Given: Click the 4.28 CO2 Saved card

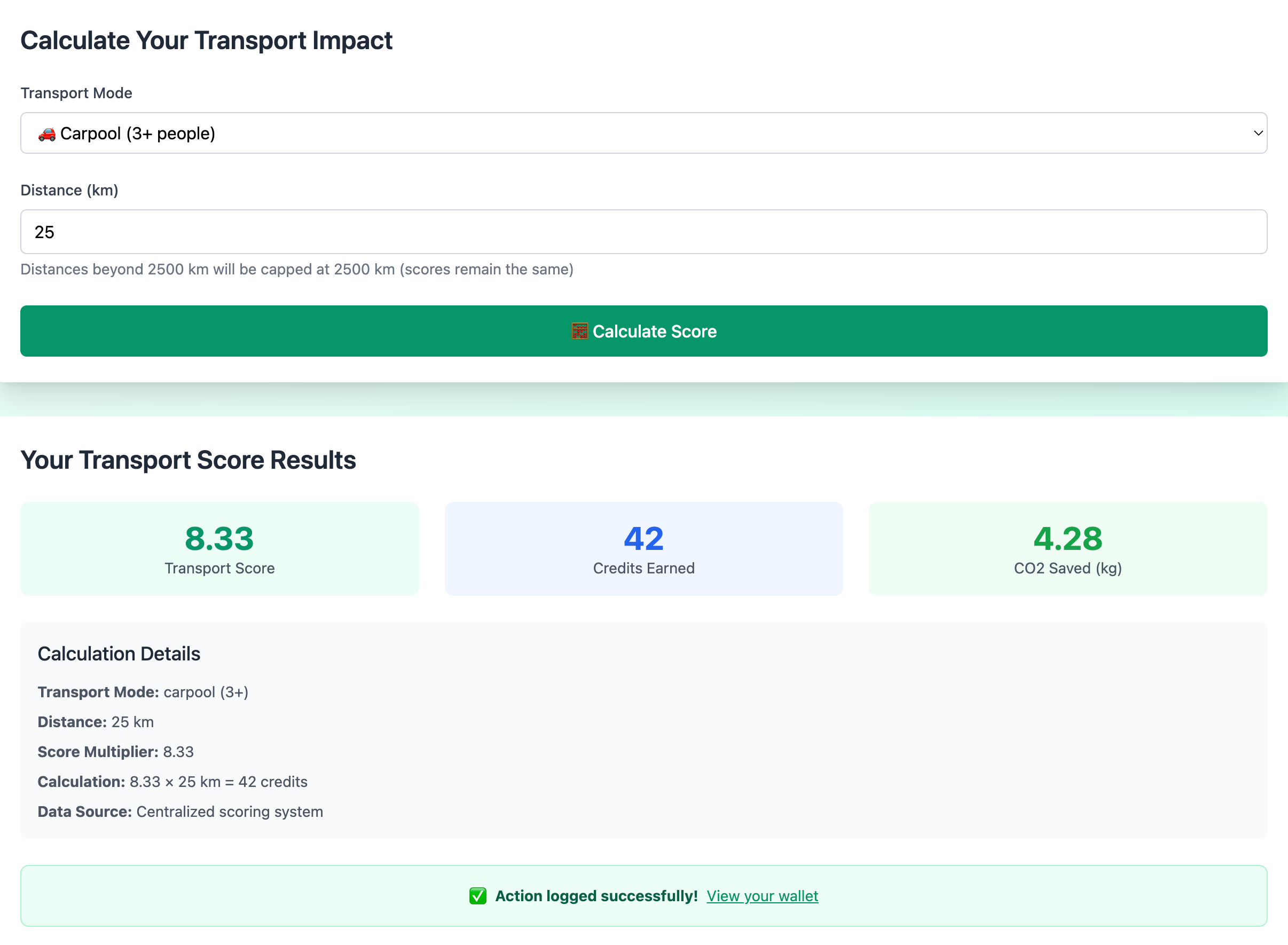Looking at the screenshot, I should click(1067, 549).
